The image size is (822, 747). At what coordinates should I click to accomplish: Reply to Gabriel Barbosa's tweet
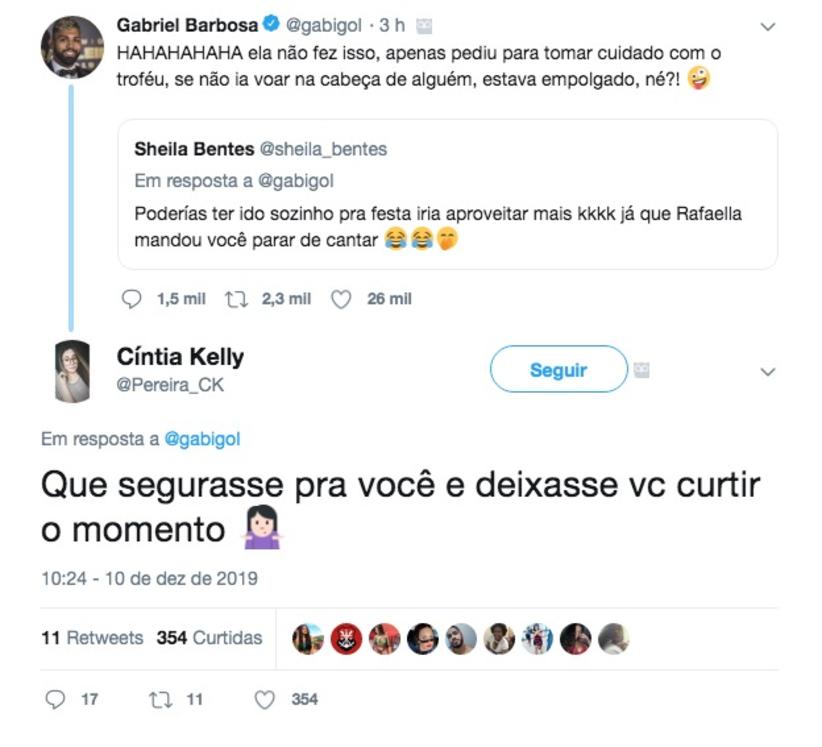pos(132,299)
